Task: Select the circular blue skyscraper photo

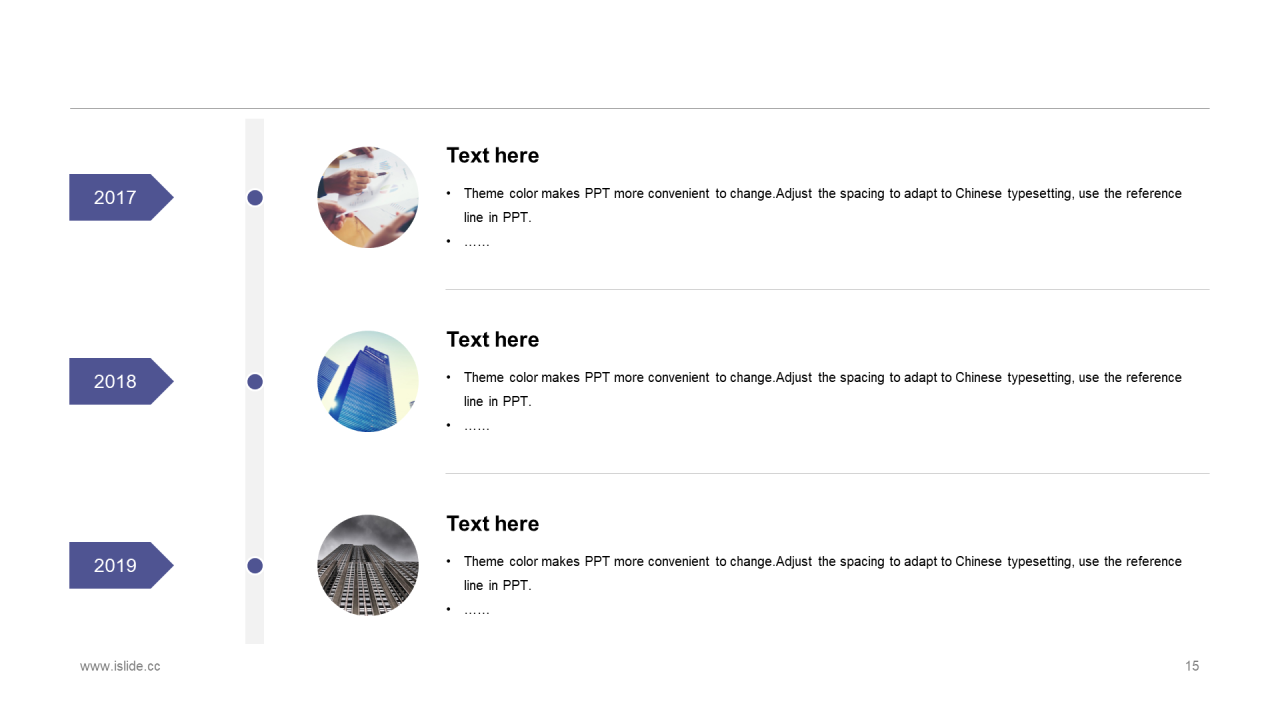Action: [x=368, y=381]
